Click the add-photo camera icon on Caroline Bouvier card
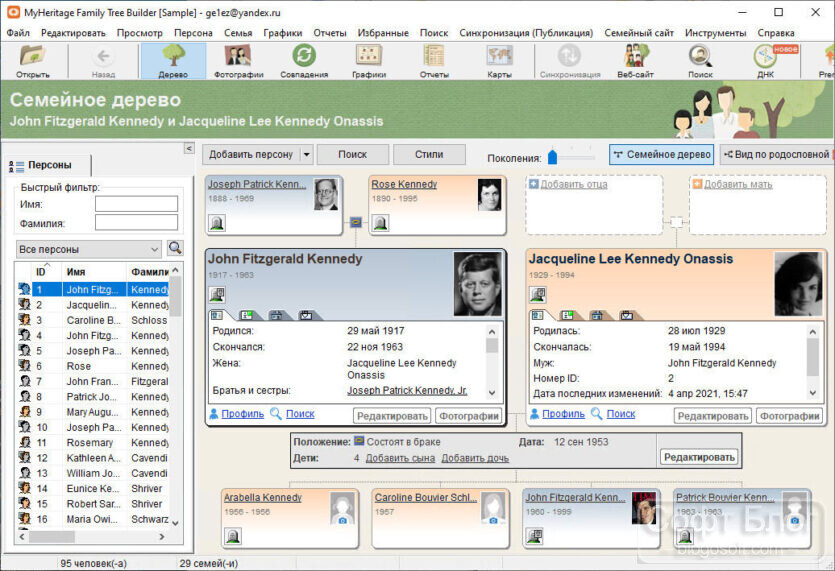This screenshot has height=571, width=835. tap(493, 520)
